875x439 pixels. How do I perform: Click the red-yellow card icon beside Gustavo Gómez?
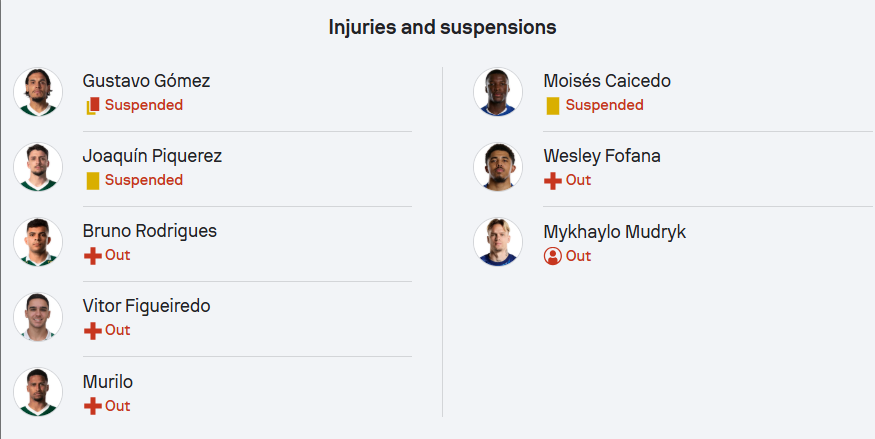[x=93, y=105]
